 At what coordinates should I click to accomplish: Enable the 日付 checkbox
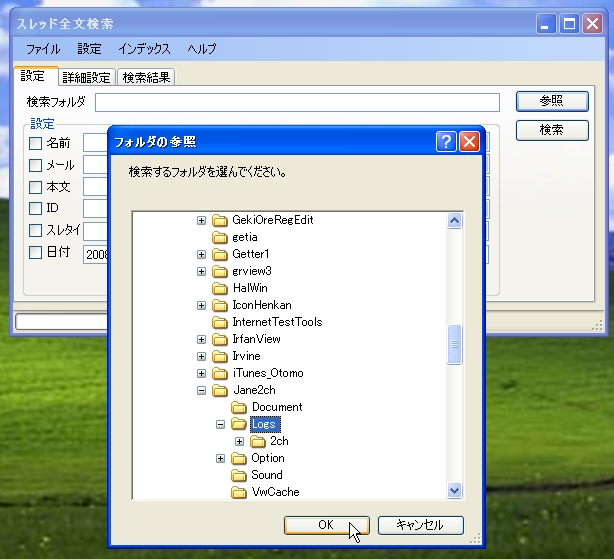pos(36,252)
